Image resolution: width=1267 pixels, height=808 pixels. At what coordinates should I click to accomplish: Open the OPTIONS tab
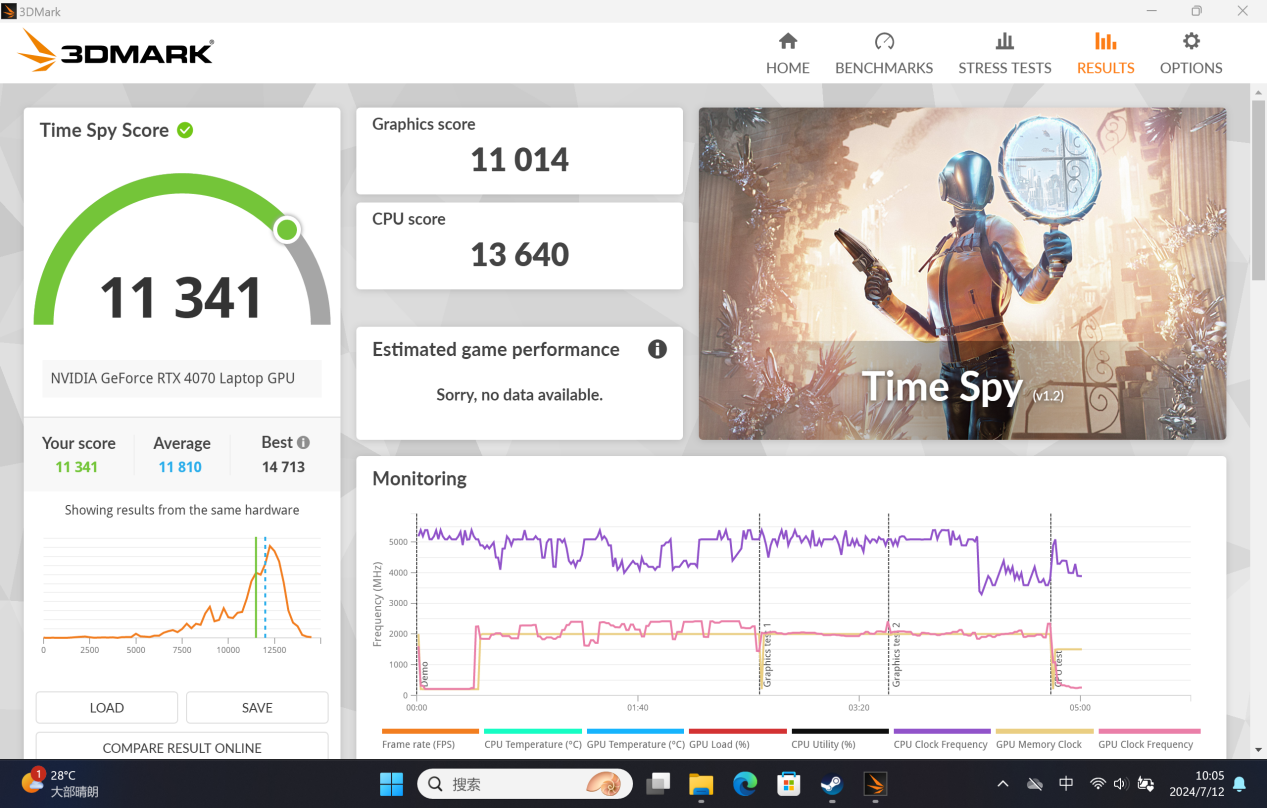[1191, 53]
